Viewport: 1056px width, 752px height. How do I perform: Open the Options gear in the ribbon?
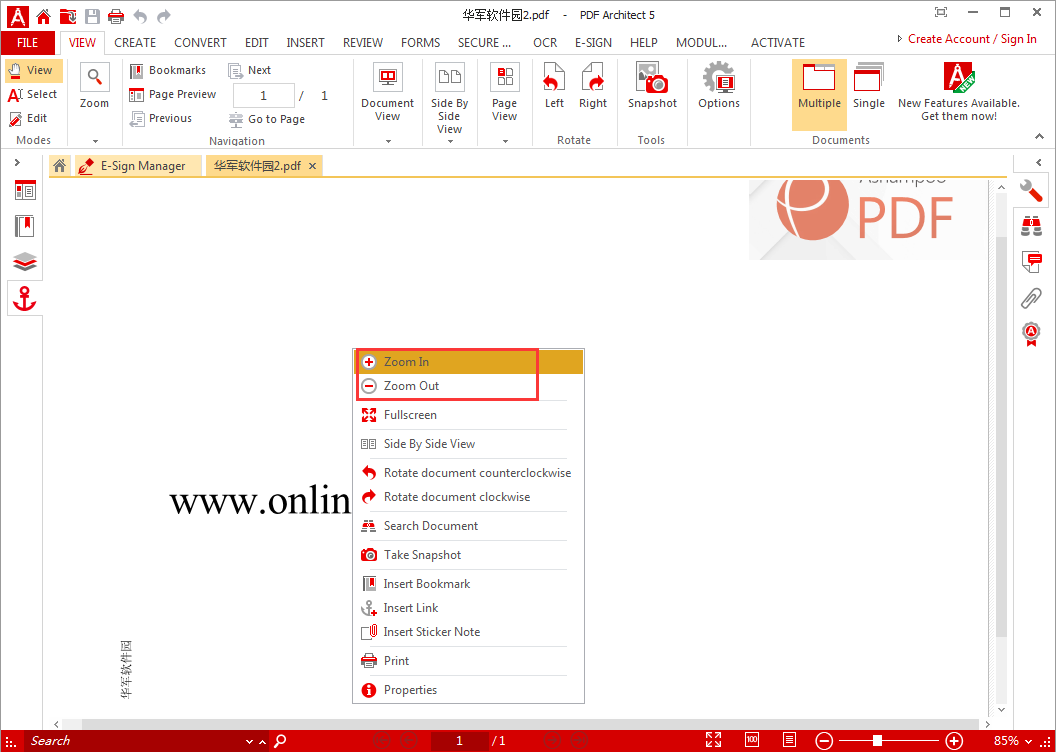719,86
